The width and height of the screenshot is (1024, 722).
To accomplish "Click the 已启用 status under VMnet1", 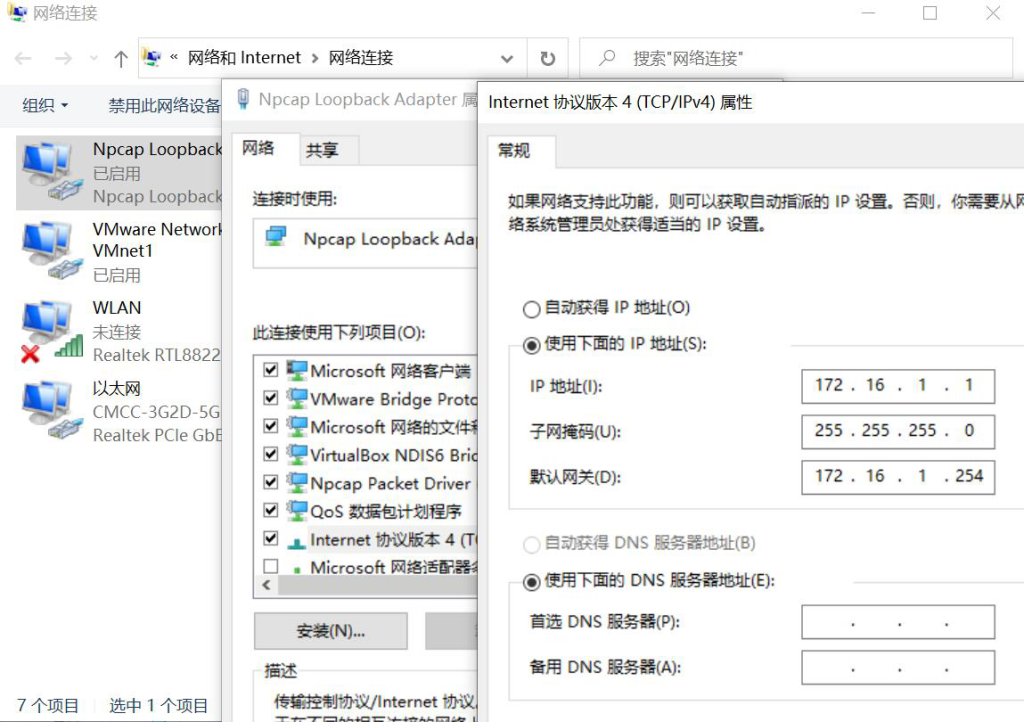I will [117, 275].
